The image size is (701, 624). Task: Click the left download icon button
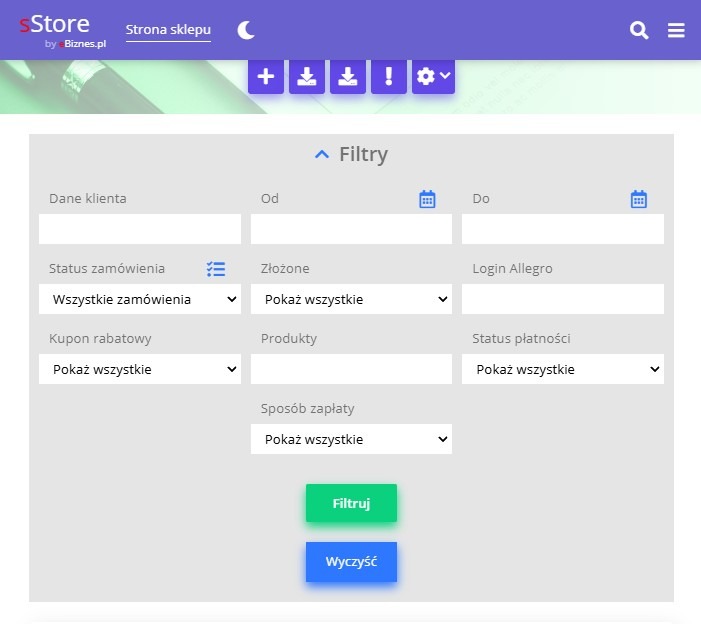coord(307,77)
